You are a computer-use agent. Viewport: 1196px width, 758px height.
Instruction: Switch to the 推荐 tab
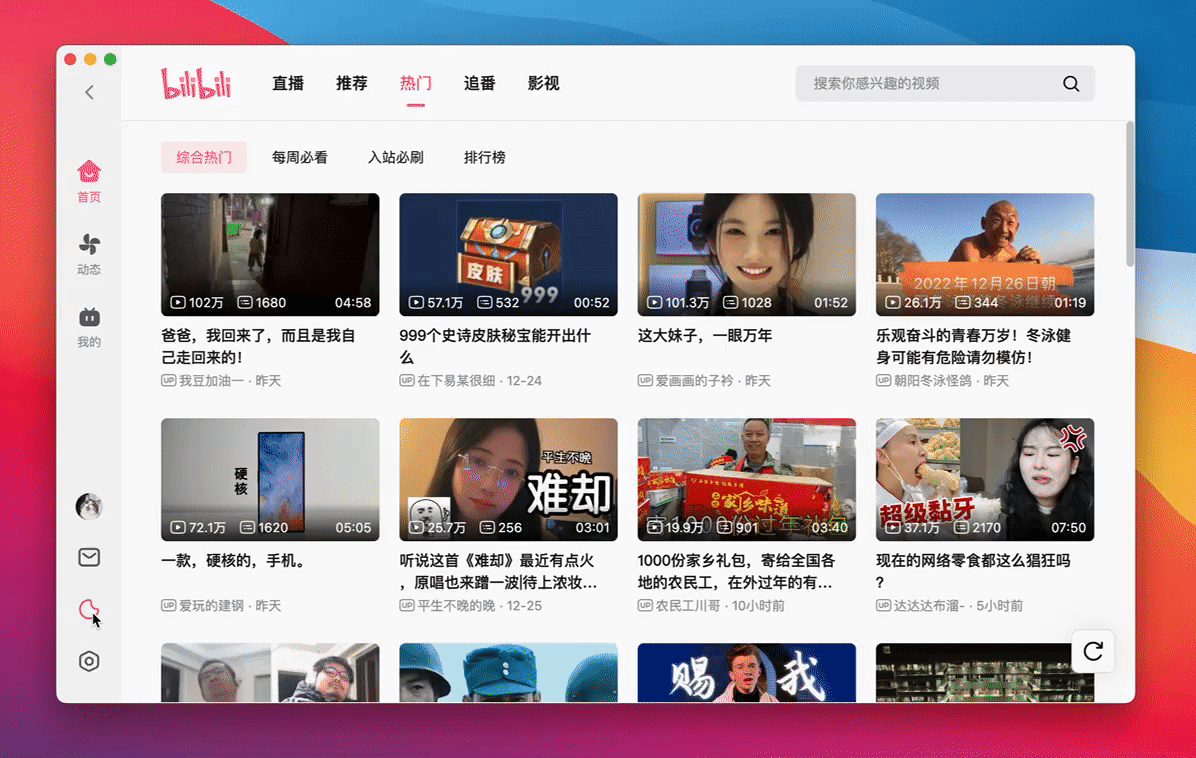point(352,83)
